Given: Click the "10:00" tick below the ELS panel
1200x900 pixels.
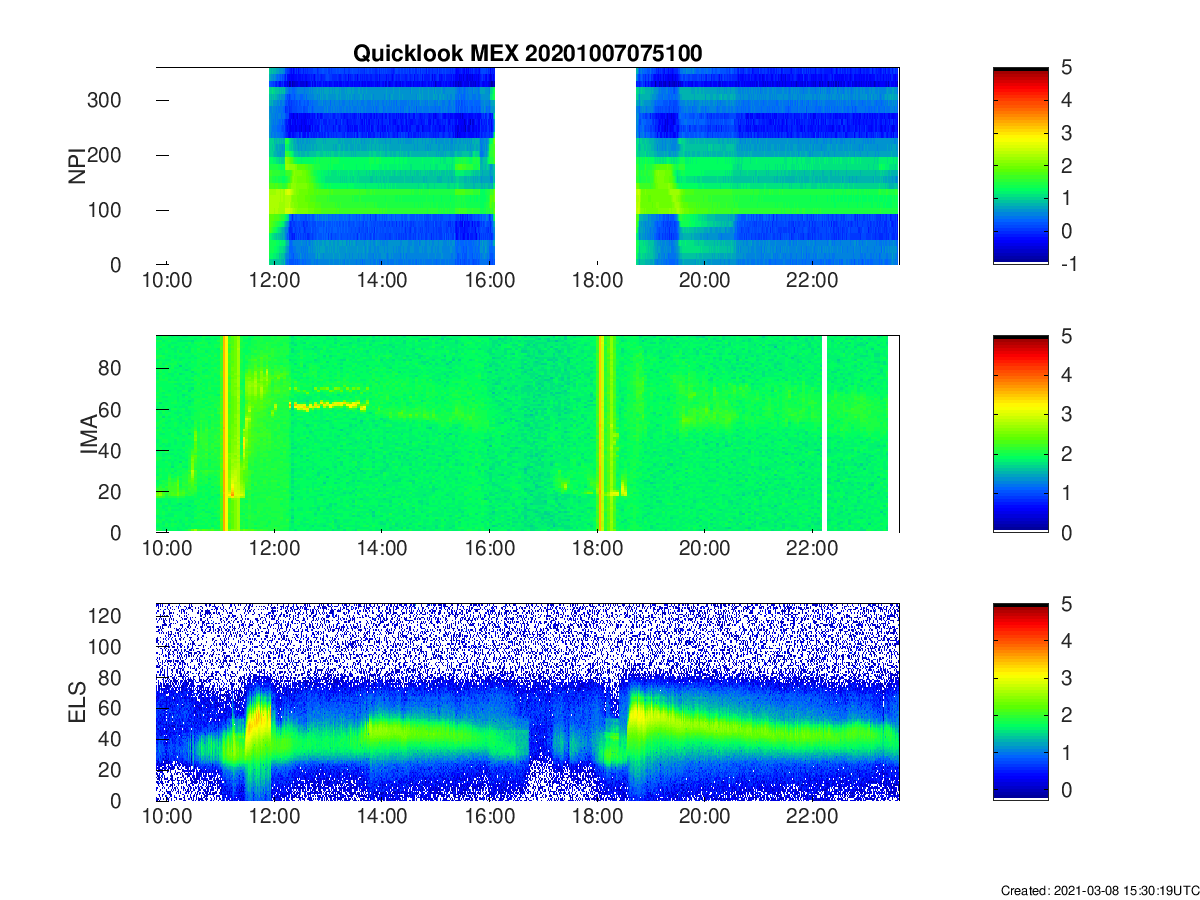Looking at the screenshot, I should coord(167,817).
